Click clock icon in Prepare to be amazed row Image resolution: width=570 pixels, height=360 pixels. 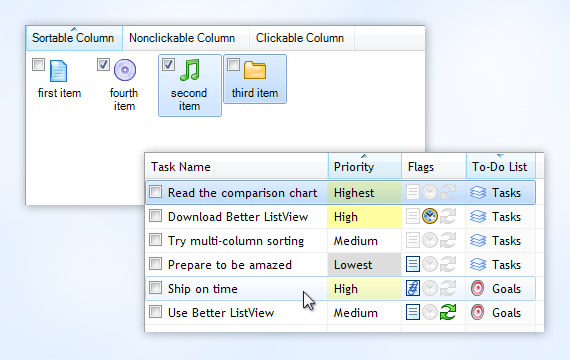pos(430,264)
